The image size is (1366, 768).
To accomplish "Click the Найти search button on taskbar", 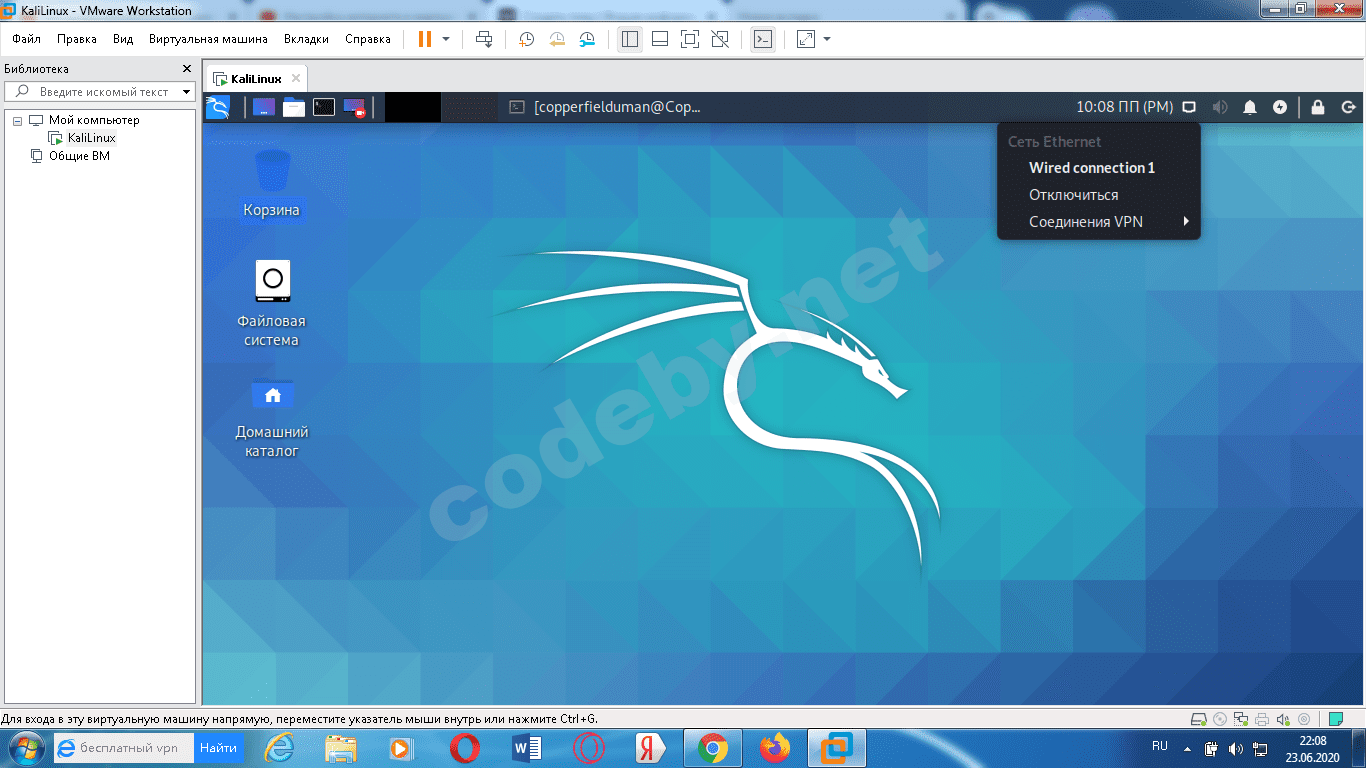I will click(218, 747).
